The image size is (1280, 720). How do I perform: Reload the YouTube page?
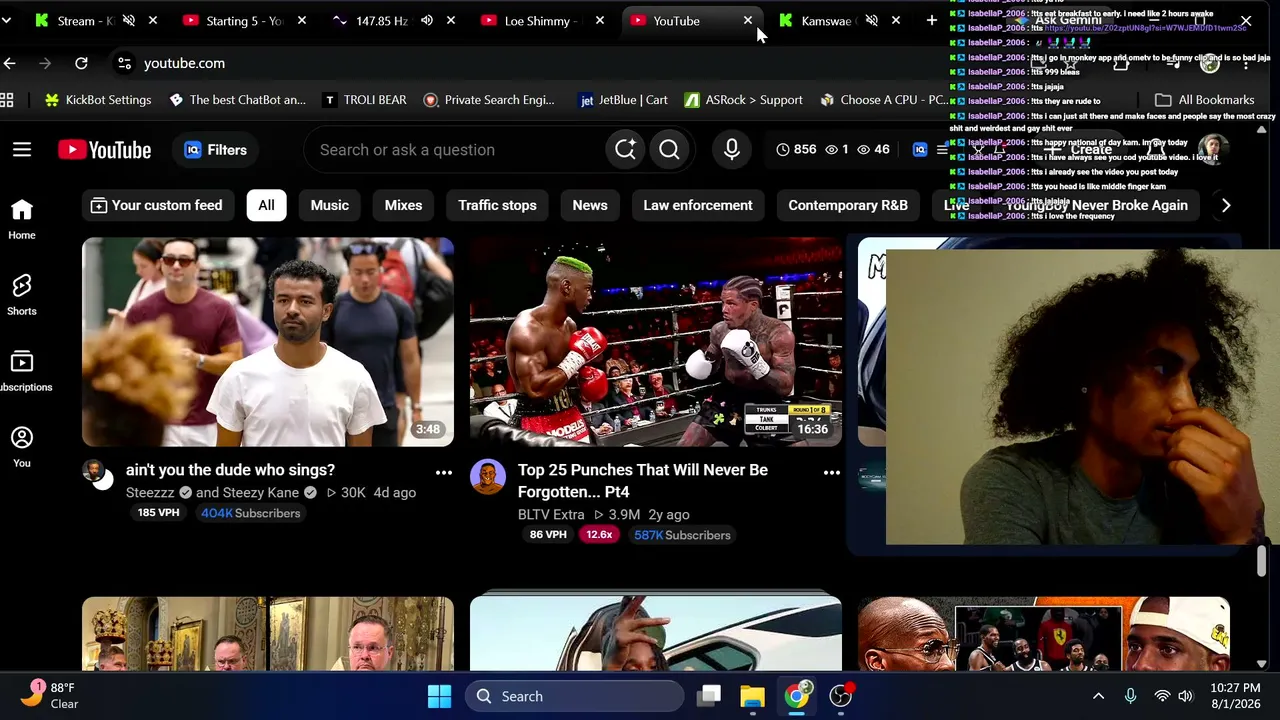[81, 63]
